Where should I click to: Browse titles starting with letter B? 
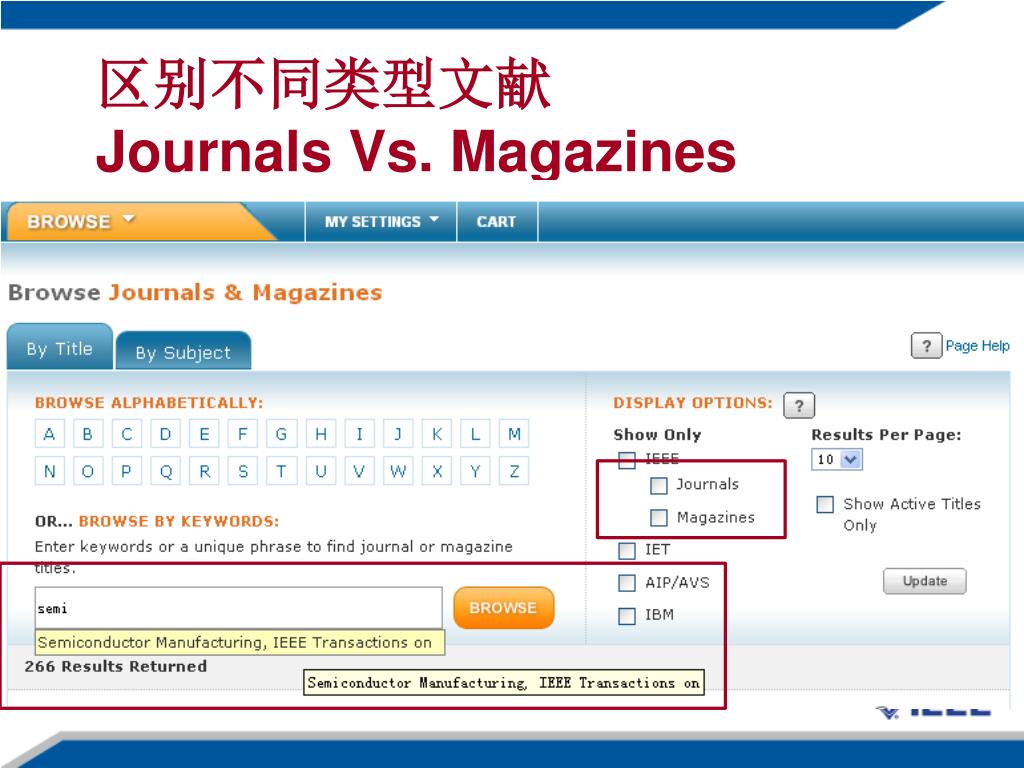pos(88,434)
